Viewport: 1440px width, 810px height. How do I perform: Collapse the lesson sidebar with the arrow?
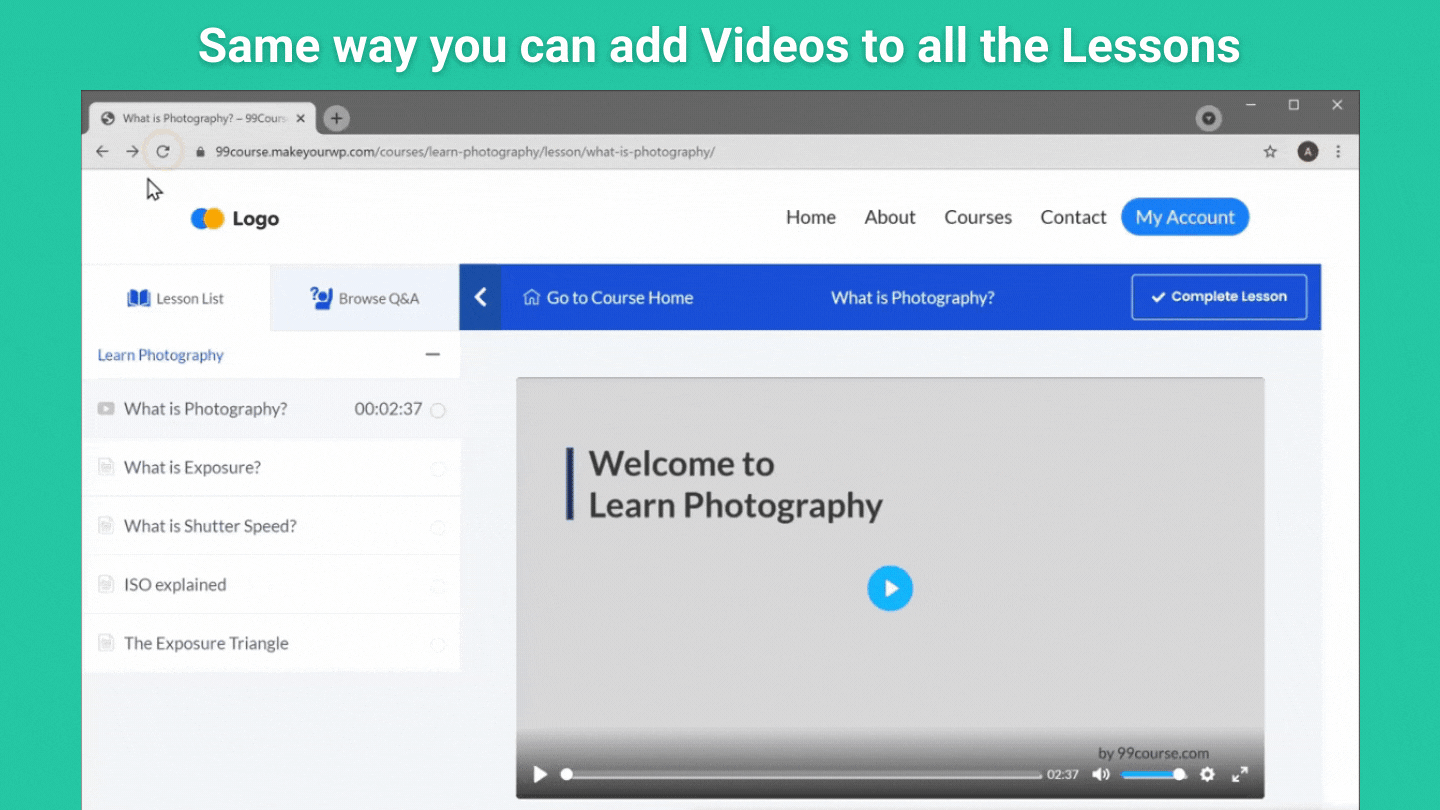[480, 297]
